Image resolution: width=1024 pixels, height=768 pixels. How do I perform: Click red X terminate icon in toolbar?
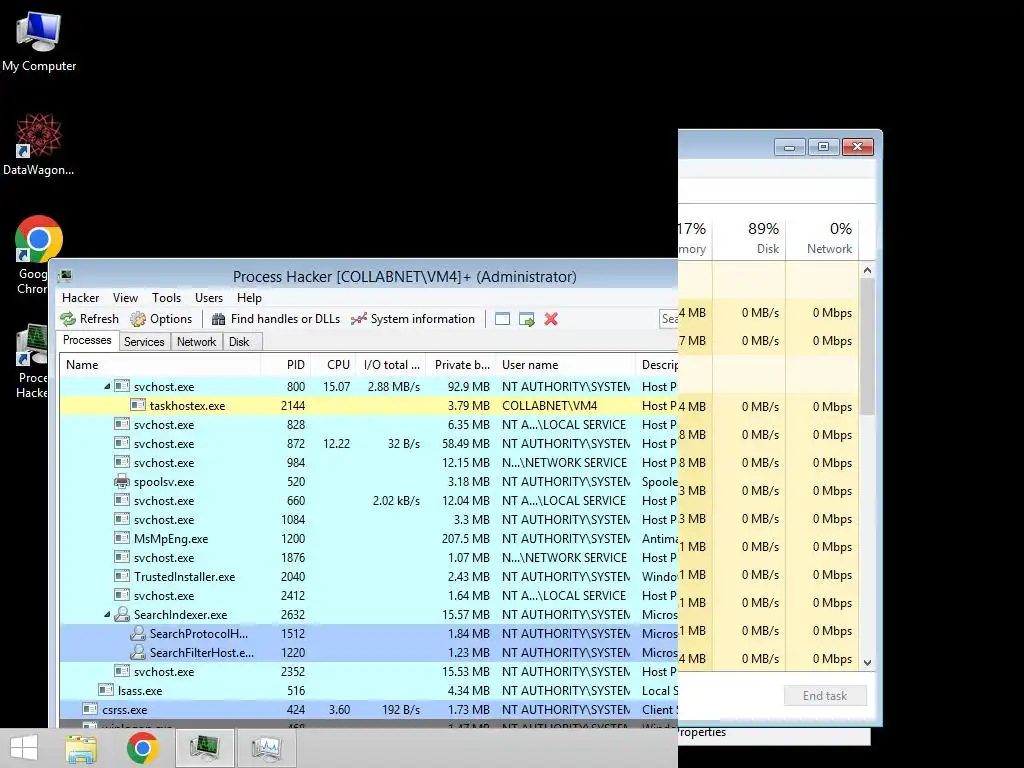551,319
